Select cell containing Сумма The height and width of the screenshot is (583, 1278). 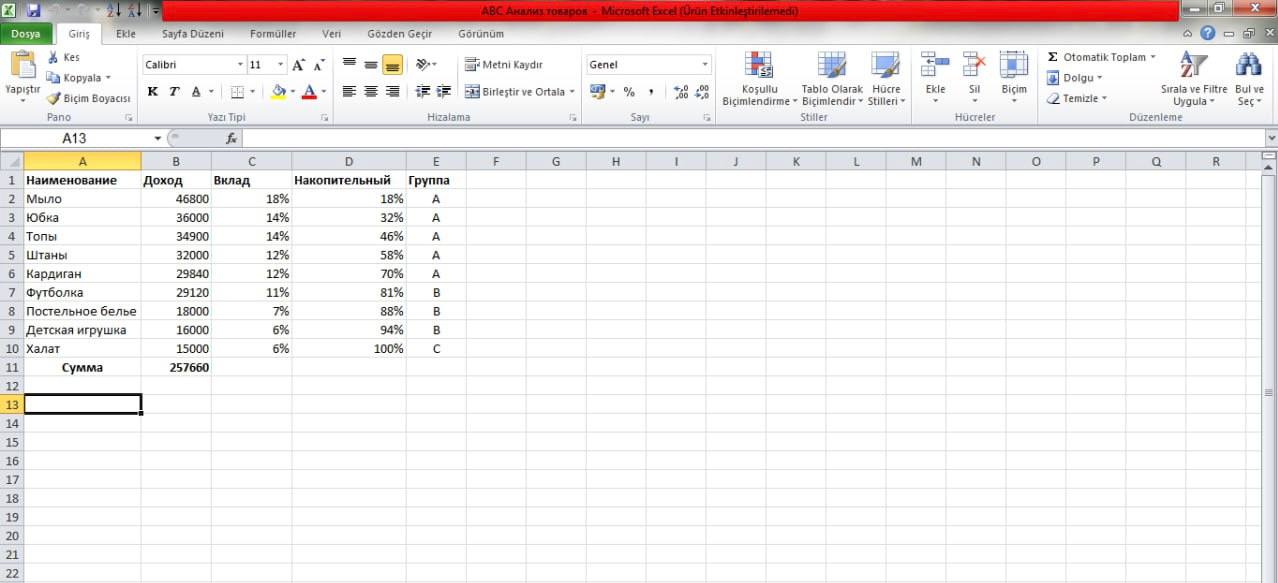coord(82,367)
